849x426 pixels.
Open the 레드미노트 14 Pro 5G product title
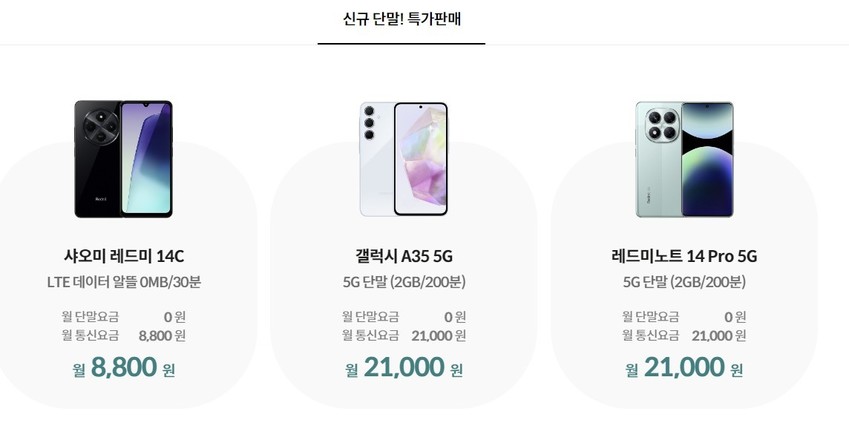coord(684,256)
